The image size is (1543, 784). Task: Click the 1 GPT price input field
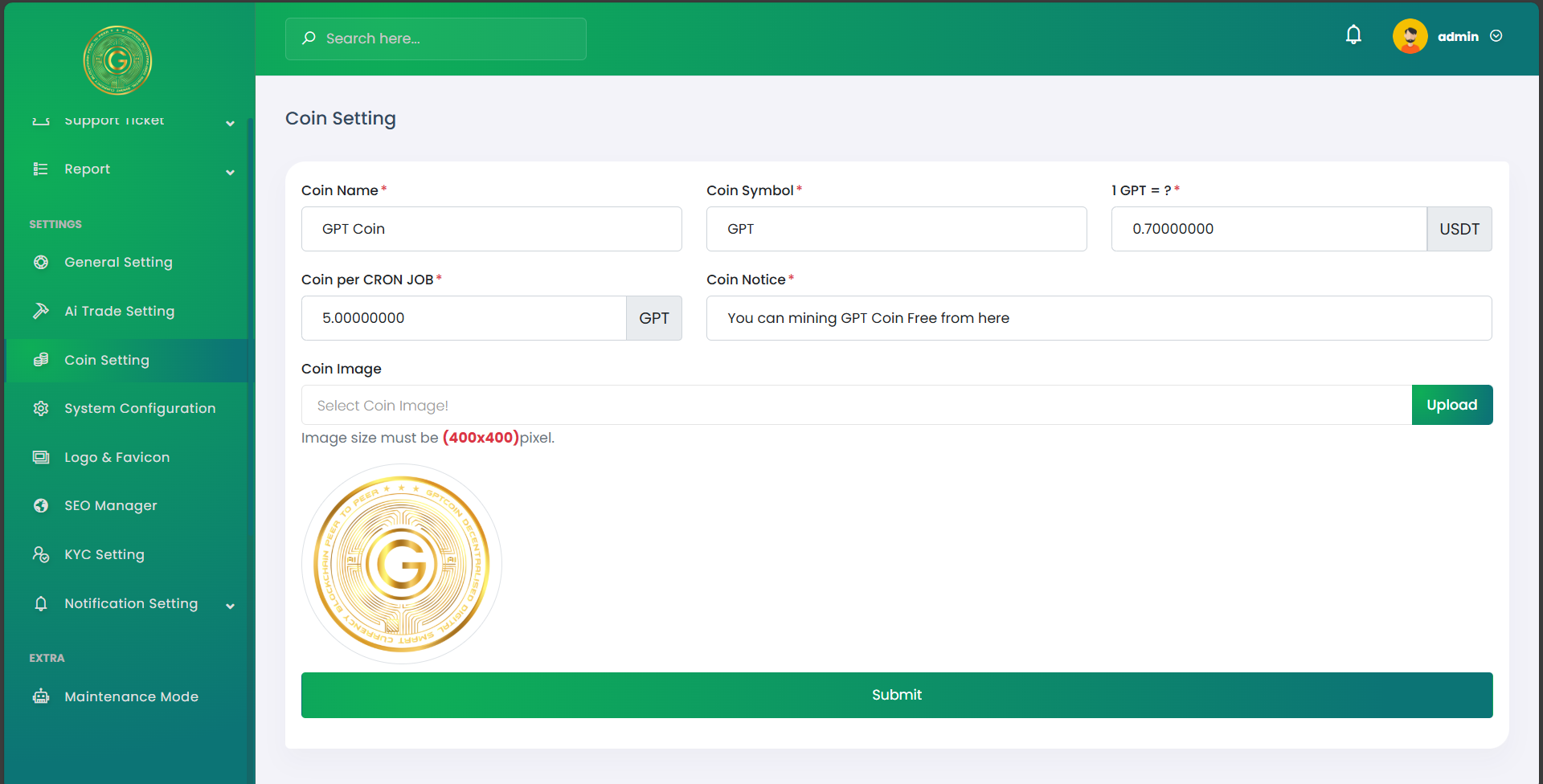coord(1269,229)
